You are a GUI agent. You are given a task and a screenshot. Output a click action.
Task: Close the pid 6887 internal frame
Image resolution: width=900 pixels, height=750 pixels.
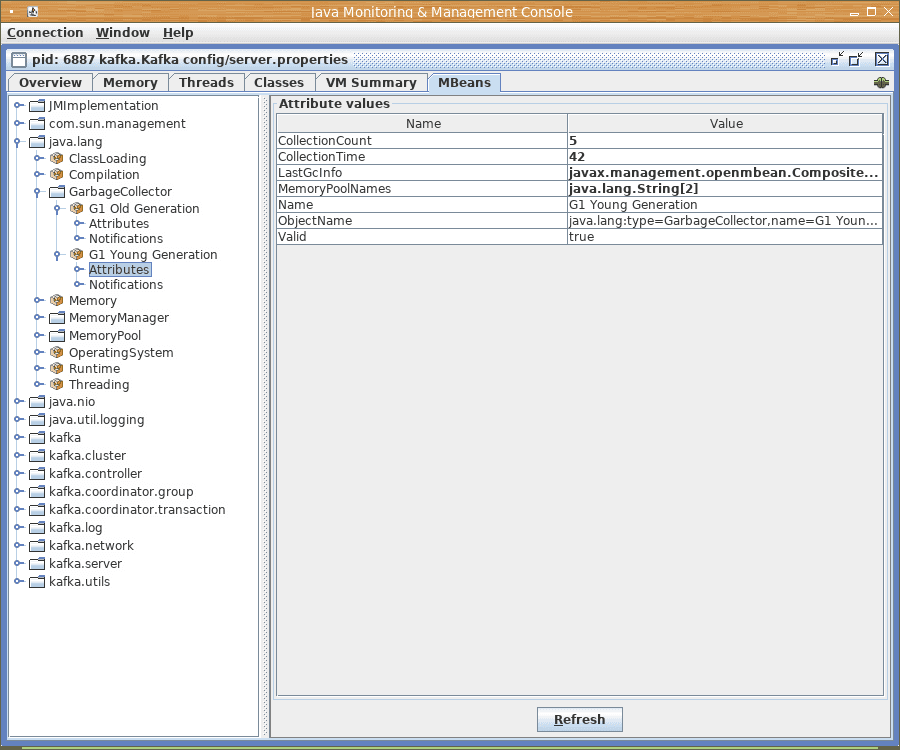click(x=882, y=59)
